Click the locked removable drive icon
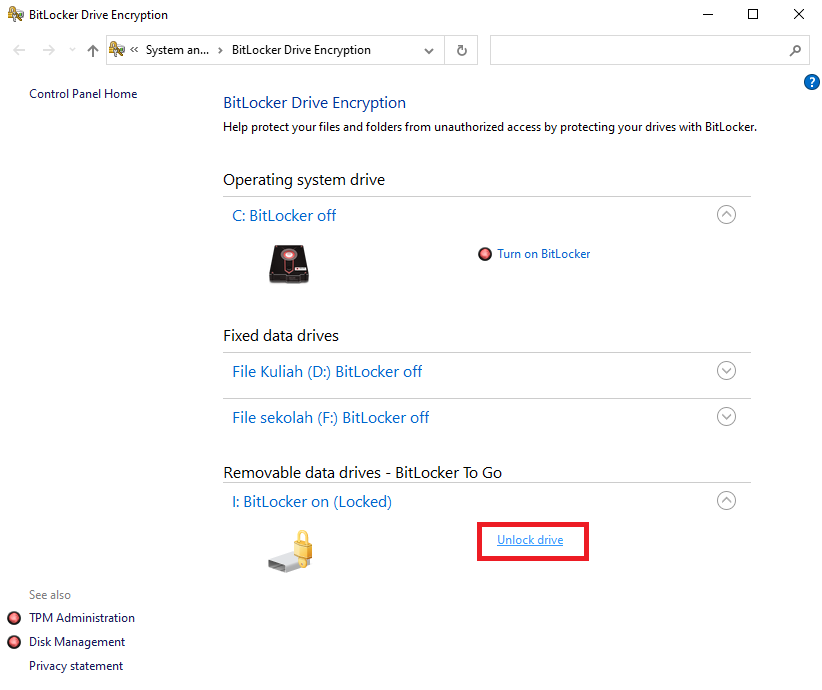The height and width of the screenshot is (690, 822). pyautogui.click(x=289, y=550)
